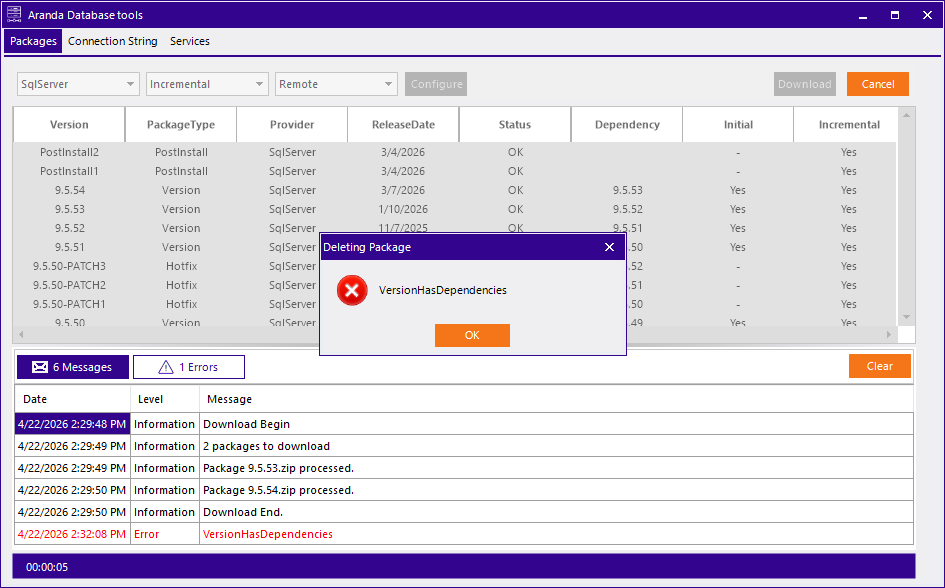Sort by the Dependency column header
945x588 pixels.
(x=627, y=125)
